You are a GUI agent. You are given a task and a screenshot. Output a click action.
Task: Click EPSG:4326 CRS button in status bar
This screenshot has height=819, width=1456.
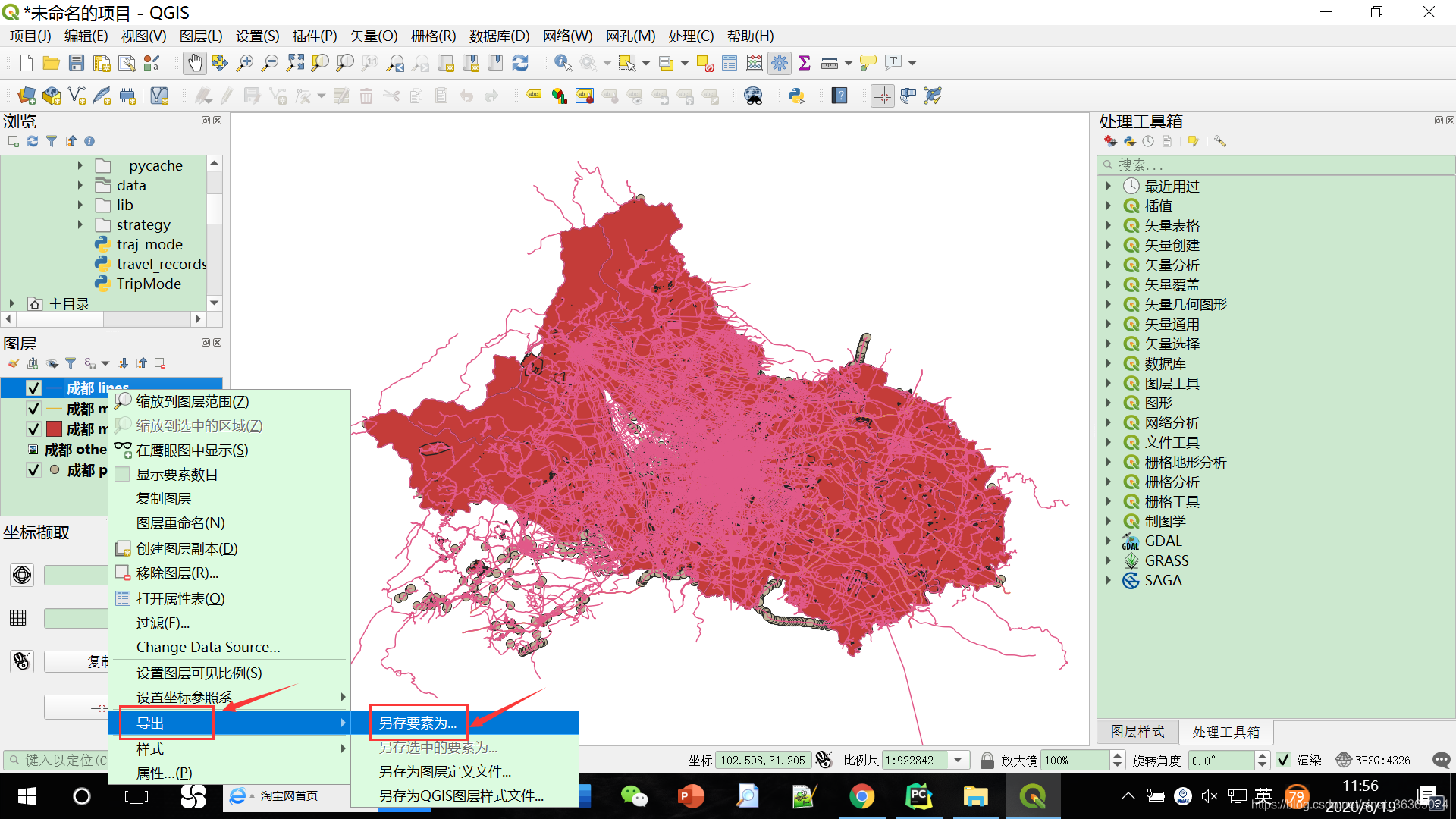click(1373, 760)
